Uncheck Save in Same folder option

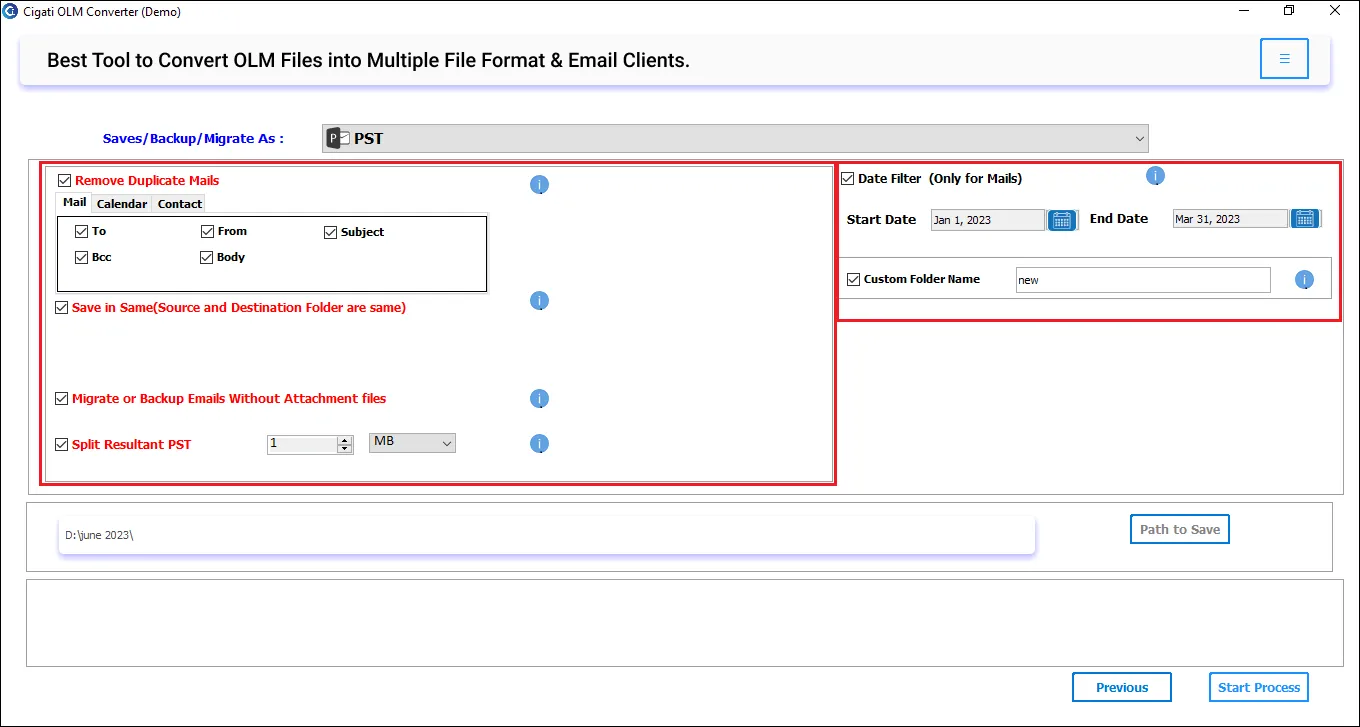62,308
